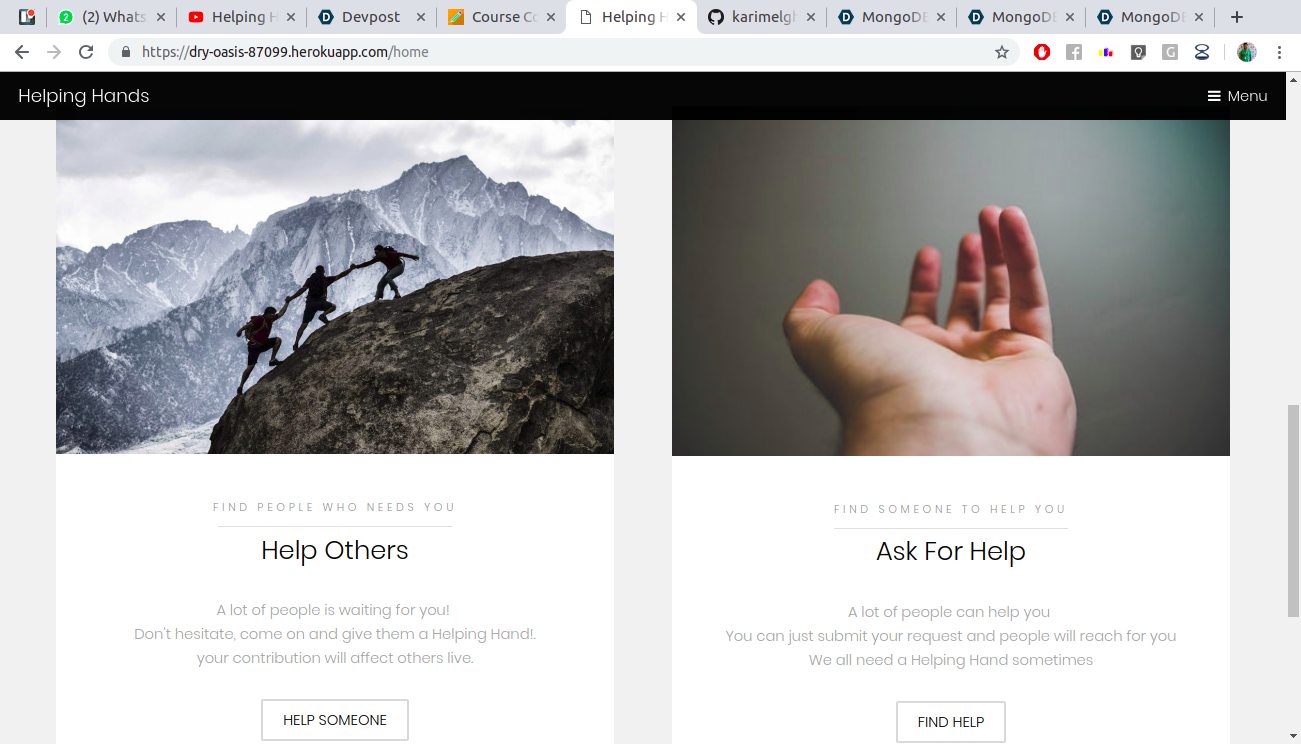This screenshot has width=1301, height=744.
Task: Click the FIND HELP button
Action: point(951,722)
